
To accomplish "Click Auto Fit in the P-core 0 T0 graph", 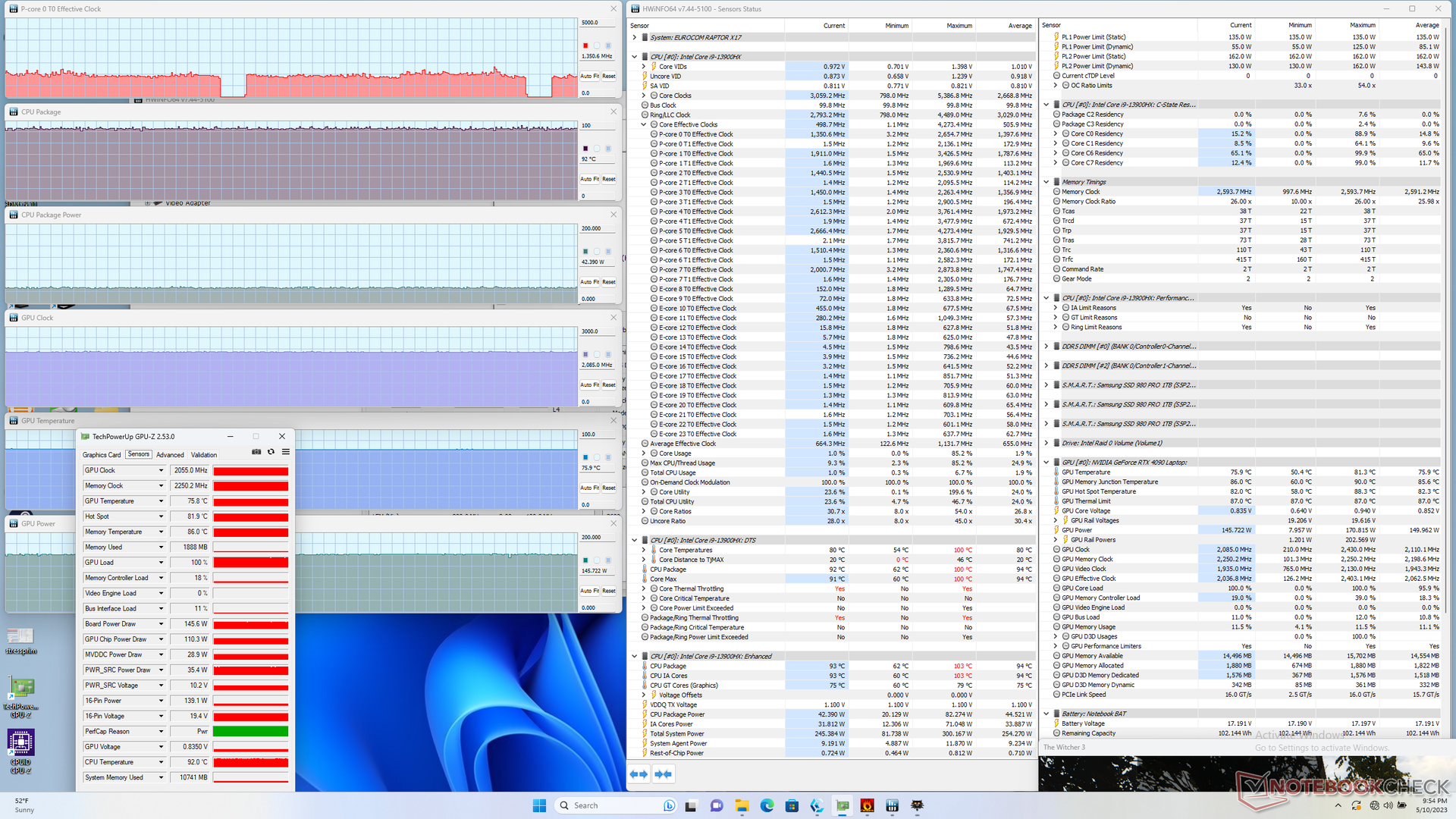I will point(590,76).
